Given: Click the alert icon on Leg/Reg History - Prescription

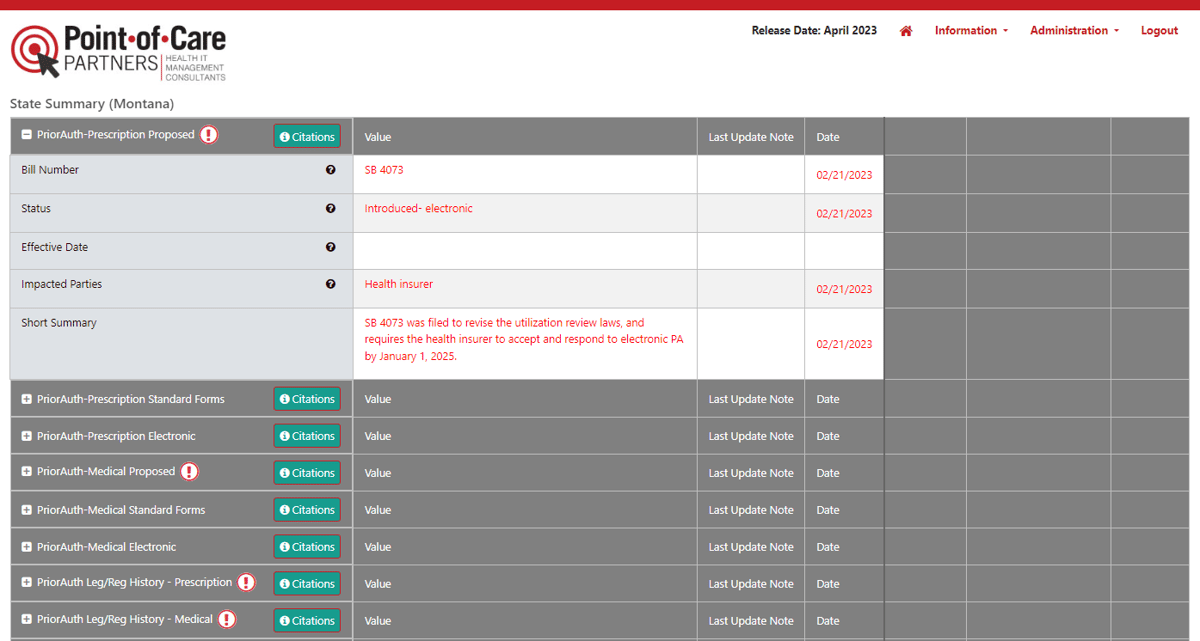Looking at the screenshot, I should click(246, 582).
